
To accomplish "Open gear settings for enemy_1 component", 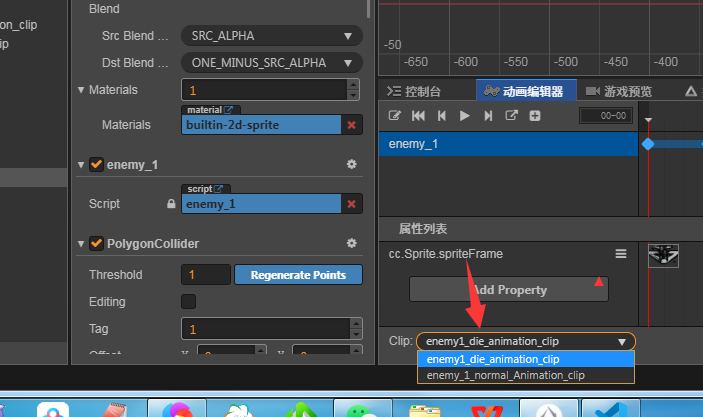I will 351,164.
